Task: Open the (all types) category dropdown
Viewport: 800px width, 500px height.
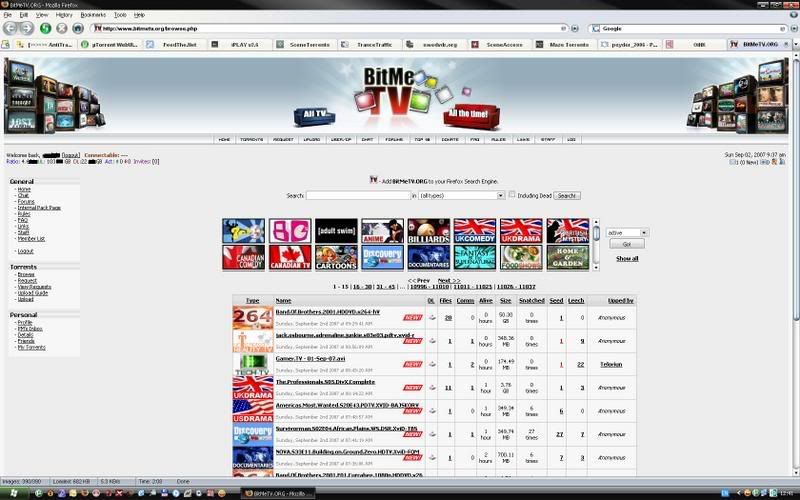Action: coord(461,195)
